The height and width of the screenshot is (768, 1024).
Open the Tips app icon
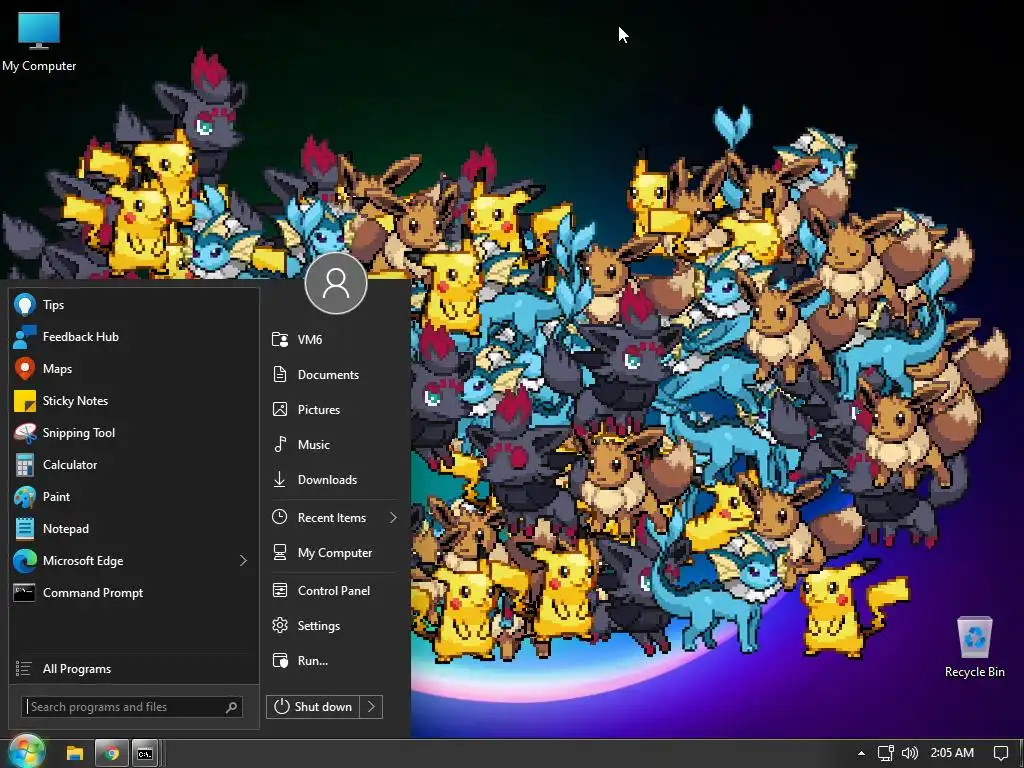25,304
